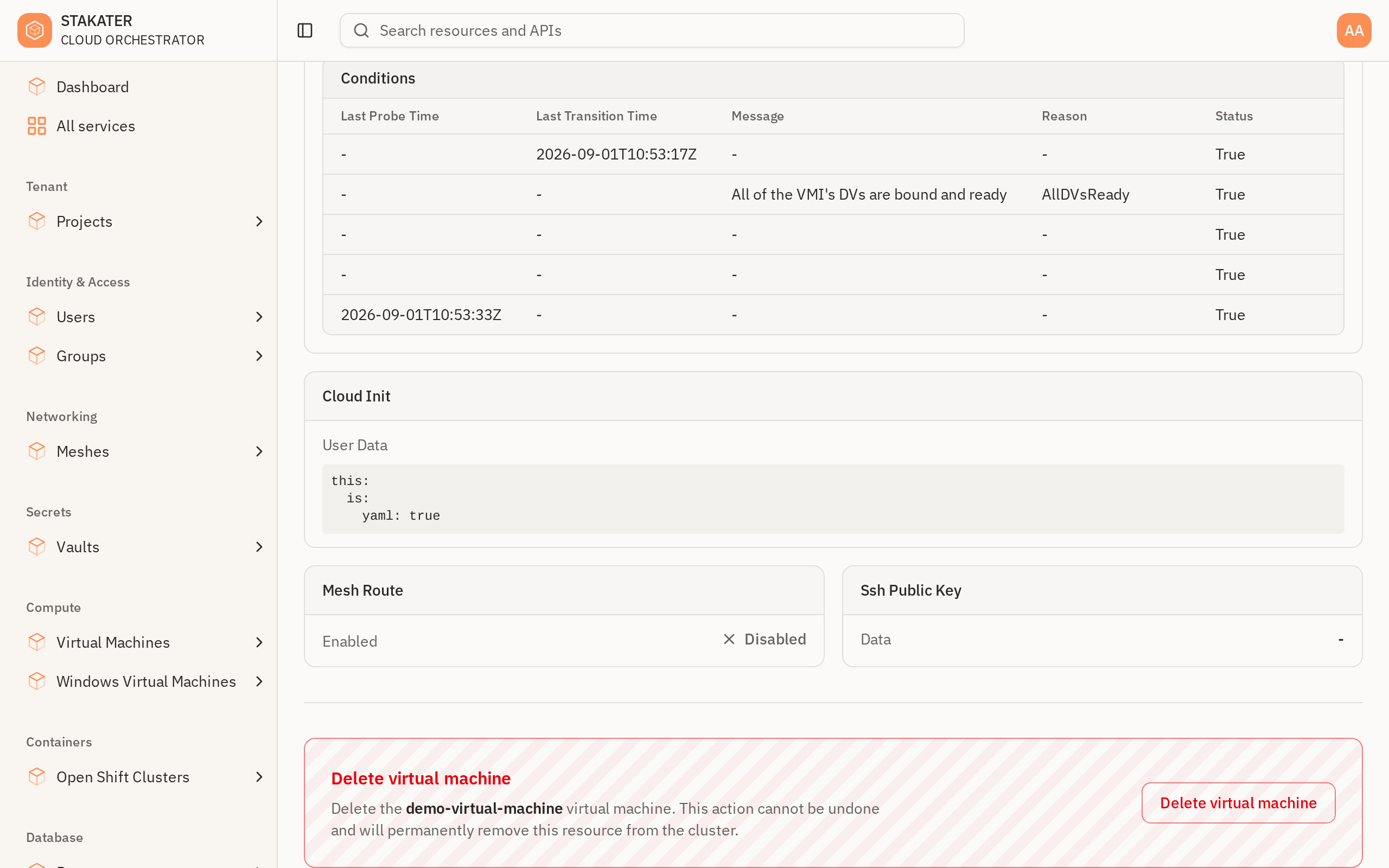This screenshot has width=1389, height=868.
Task: Select Windows Virtual Machines in the sidebar
Action: (x=146, y=680)
